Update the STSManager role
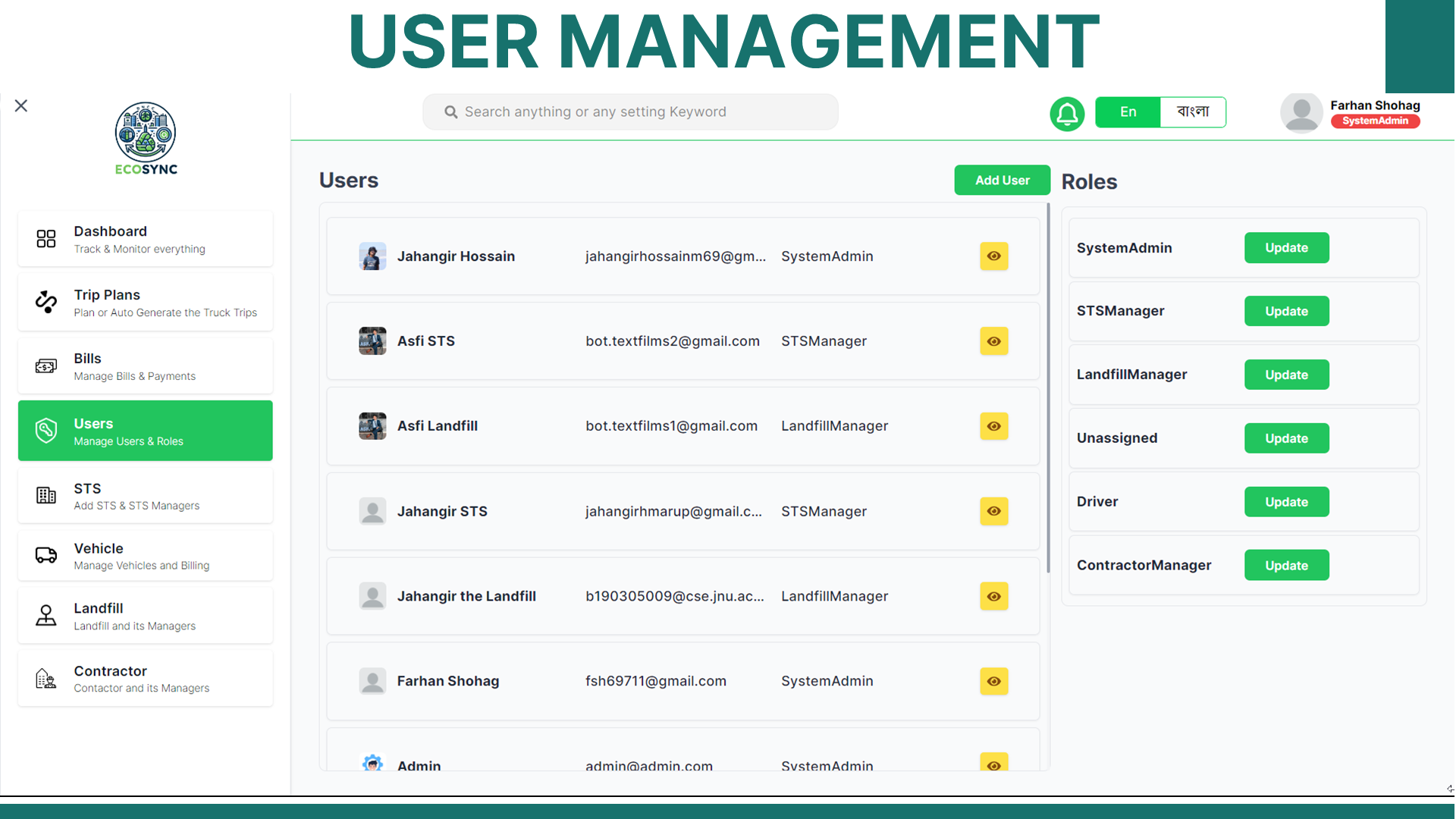The image size is (1456, 819). tap(1286, 311)
